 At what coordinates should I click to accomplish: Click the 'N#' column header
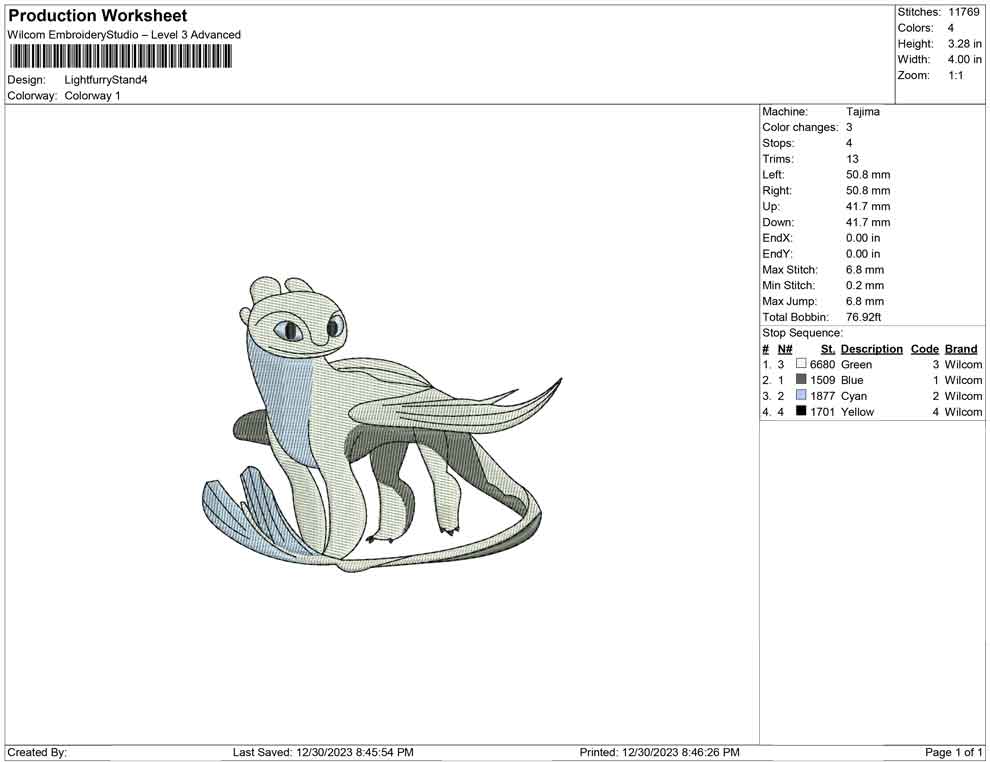pos(785,349)
